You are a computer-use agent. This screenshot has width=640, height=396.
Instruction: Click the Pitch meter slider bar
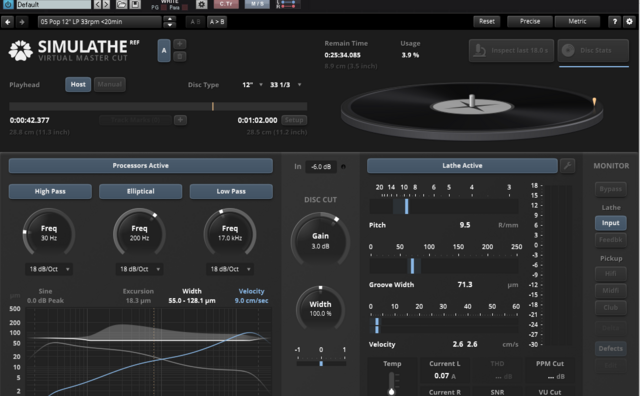444,207
